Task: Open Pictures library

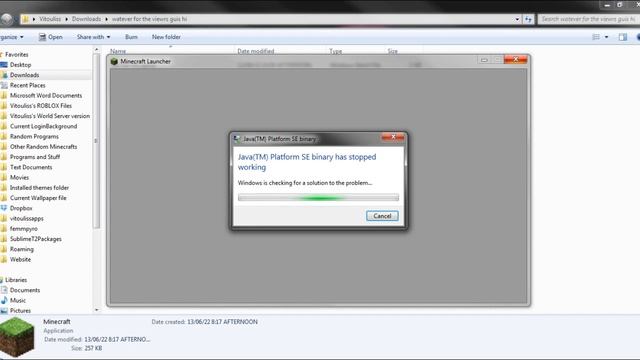Action: click(x=20, y=311)
